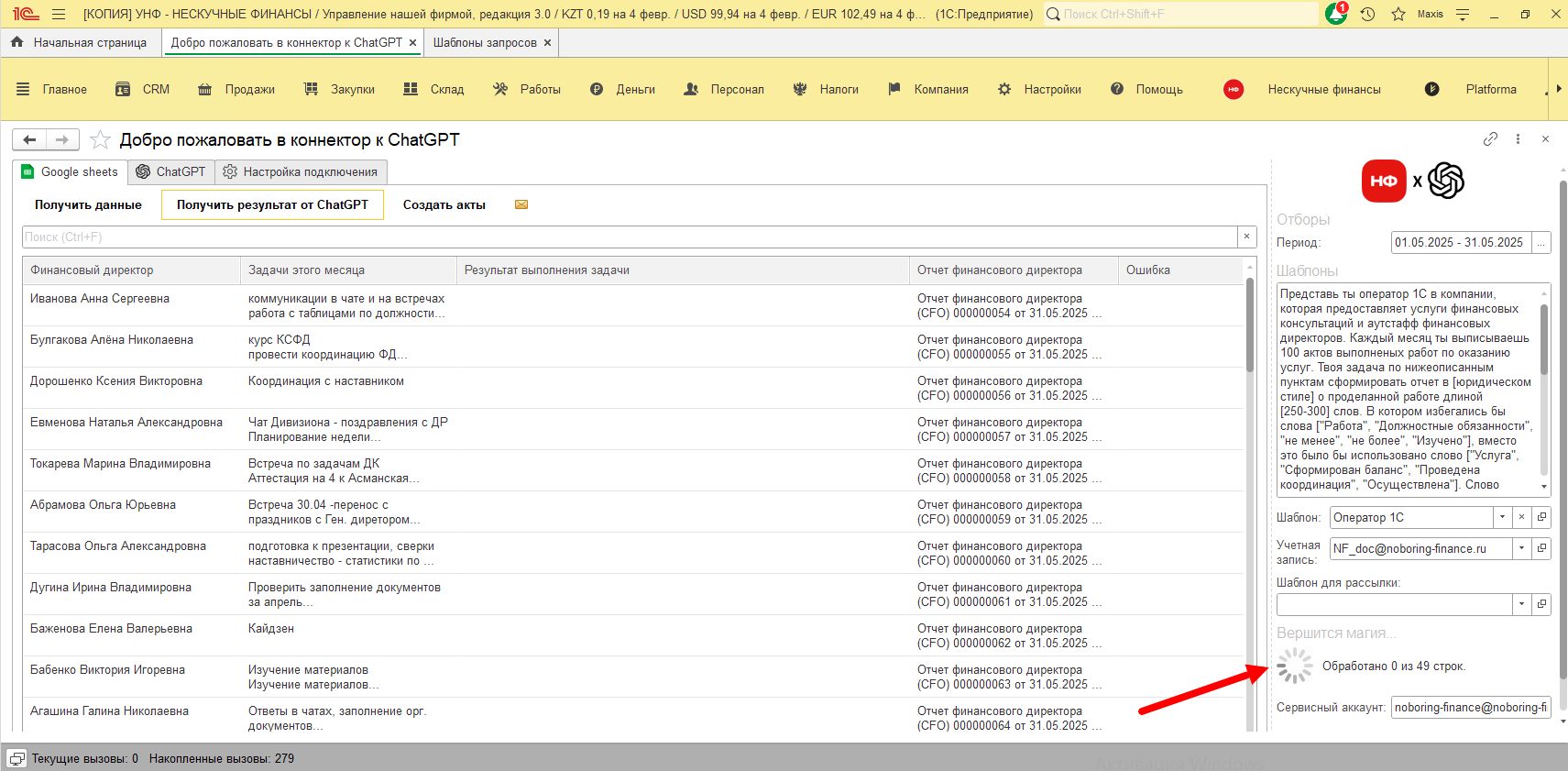Add page to favorites star in title bar
Image resolution: width=1568 pixels, height=771 pixels.
point(1398,14)
